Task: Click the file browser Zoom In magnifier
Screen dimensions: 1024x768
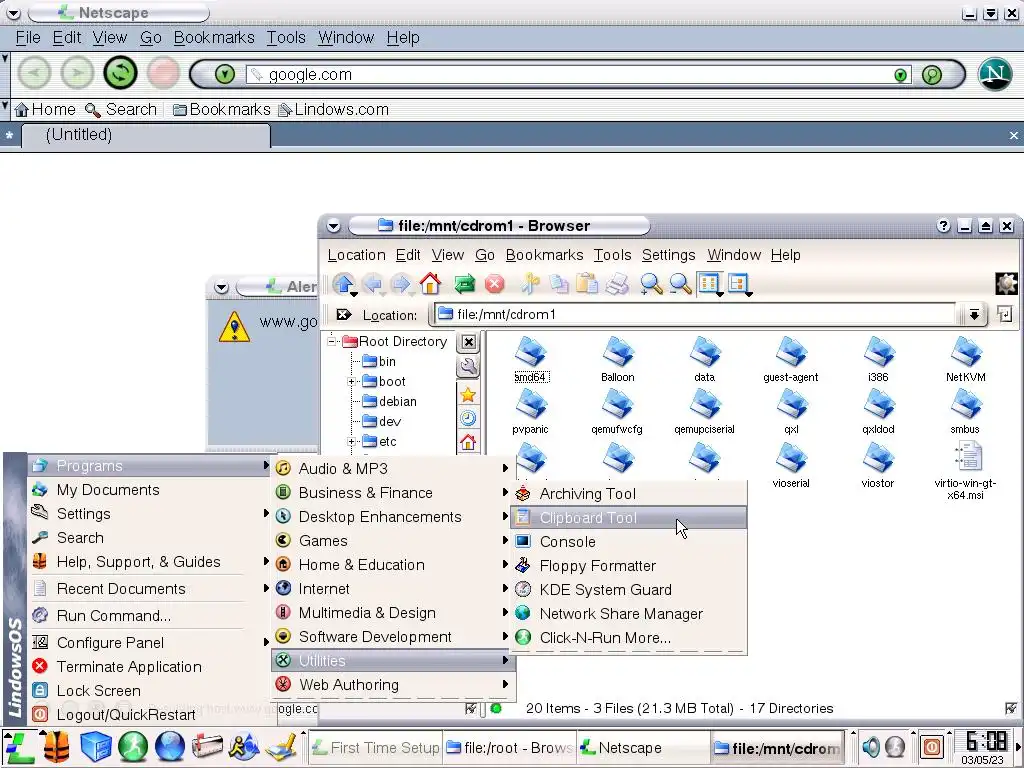Action: pos(650,284)
